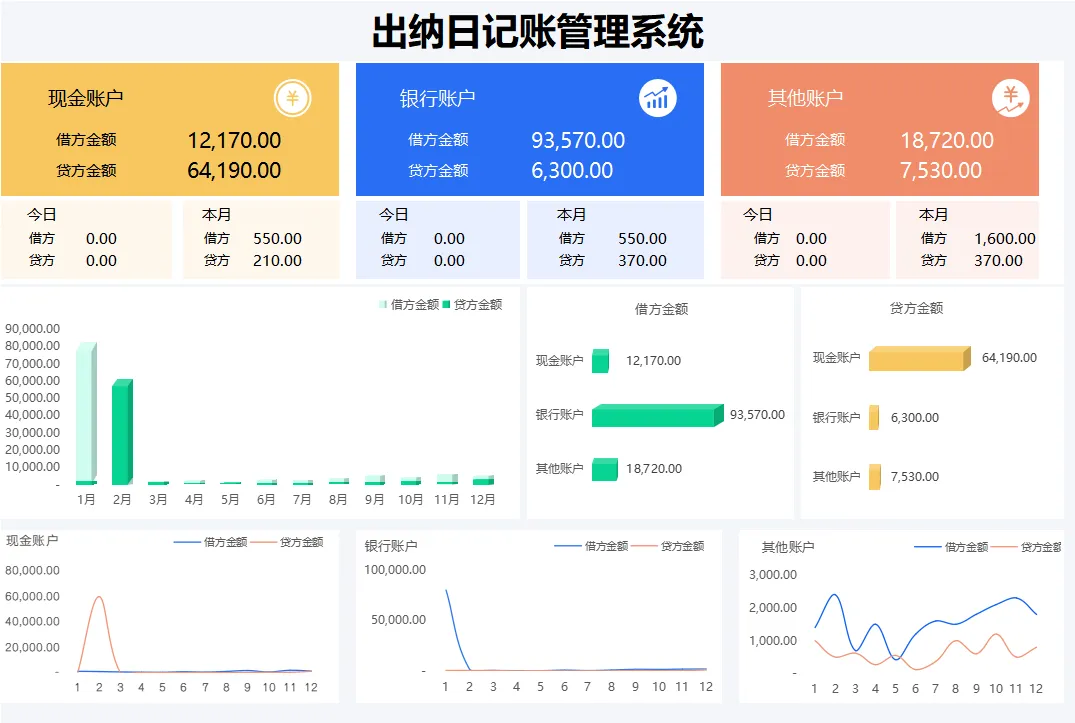Click the orange 贷方金额 legend in 现金账户 line chart
Viewport: 1075px width, 723px height.
[287, 542]
